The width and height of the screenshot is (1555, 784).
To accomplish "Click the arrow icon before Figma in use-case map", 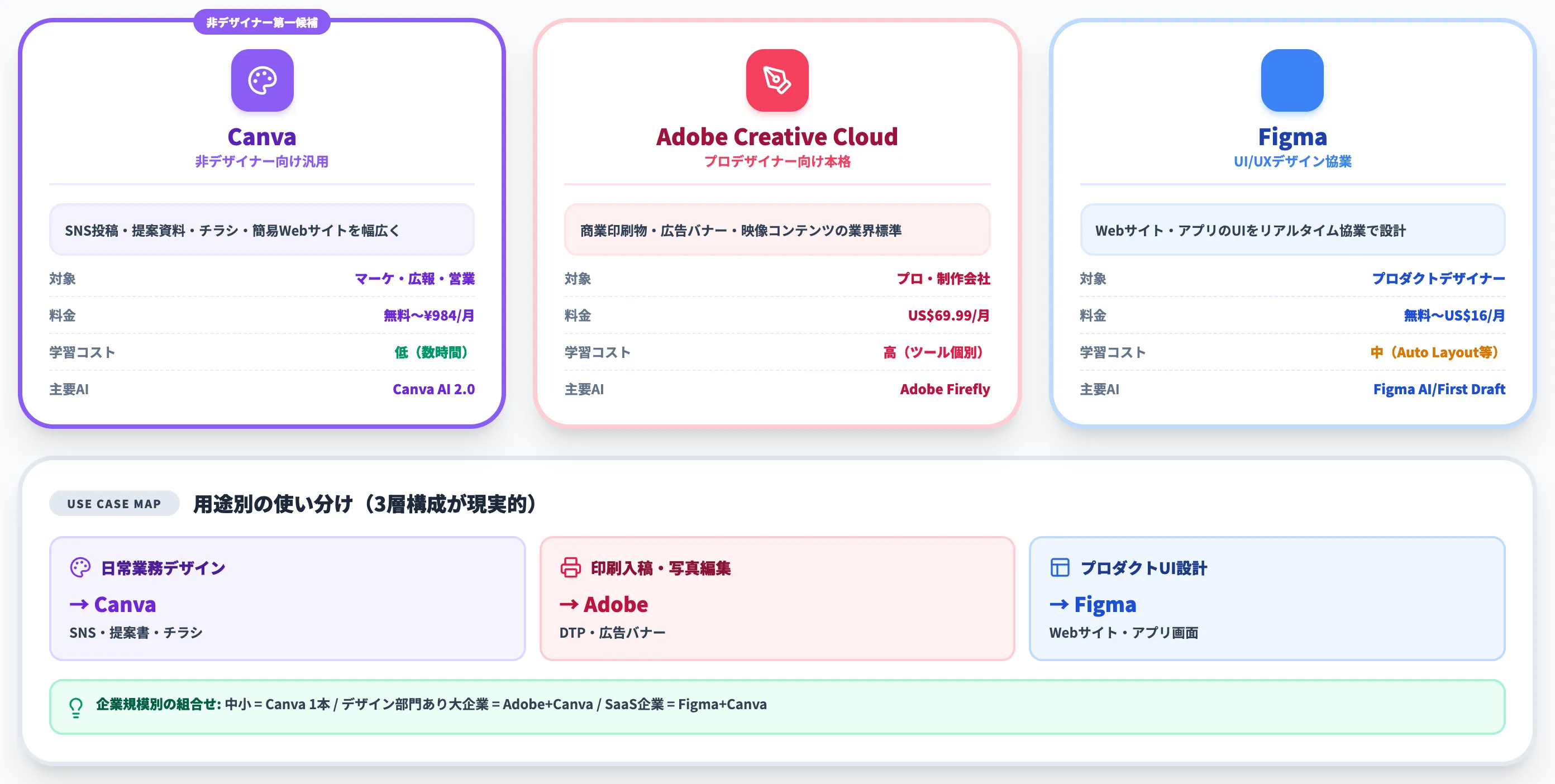I will tap(1060, 604).
